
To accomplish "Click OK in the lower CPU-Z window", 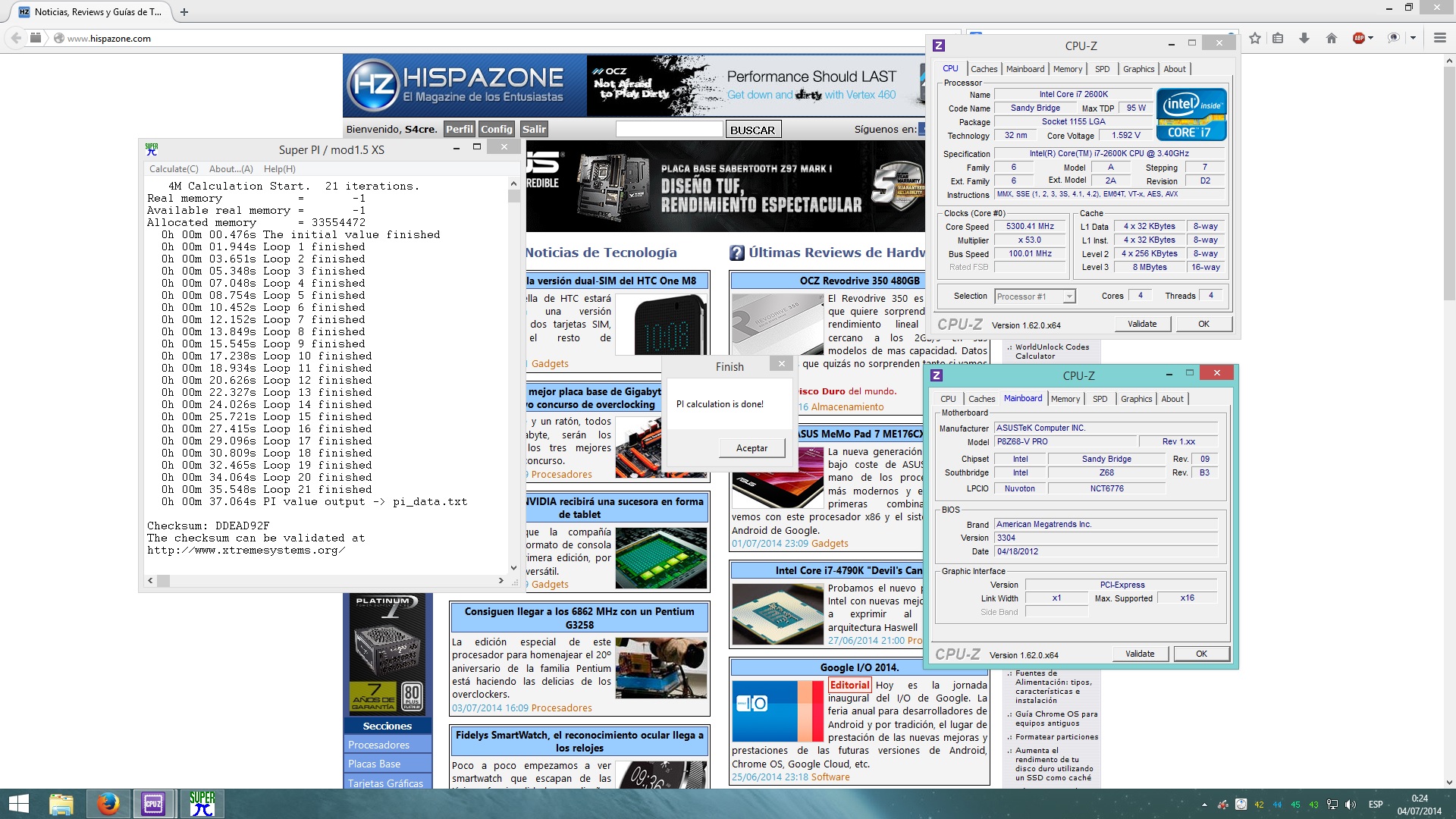I will [x=1201, y=654].
